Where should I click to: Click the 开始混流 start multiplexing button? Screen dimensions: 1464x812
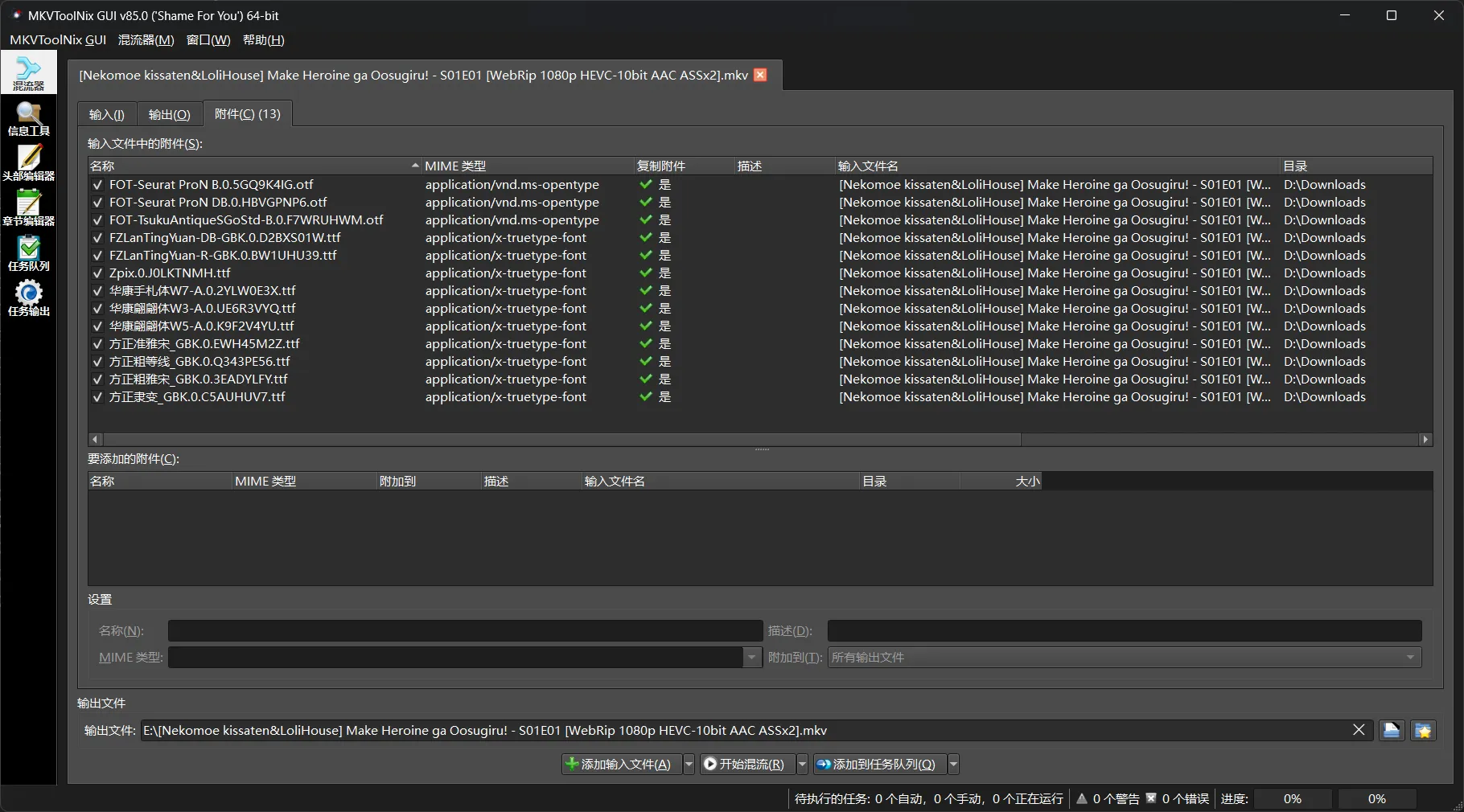click(744, 765)
